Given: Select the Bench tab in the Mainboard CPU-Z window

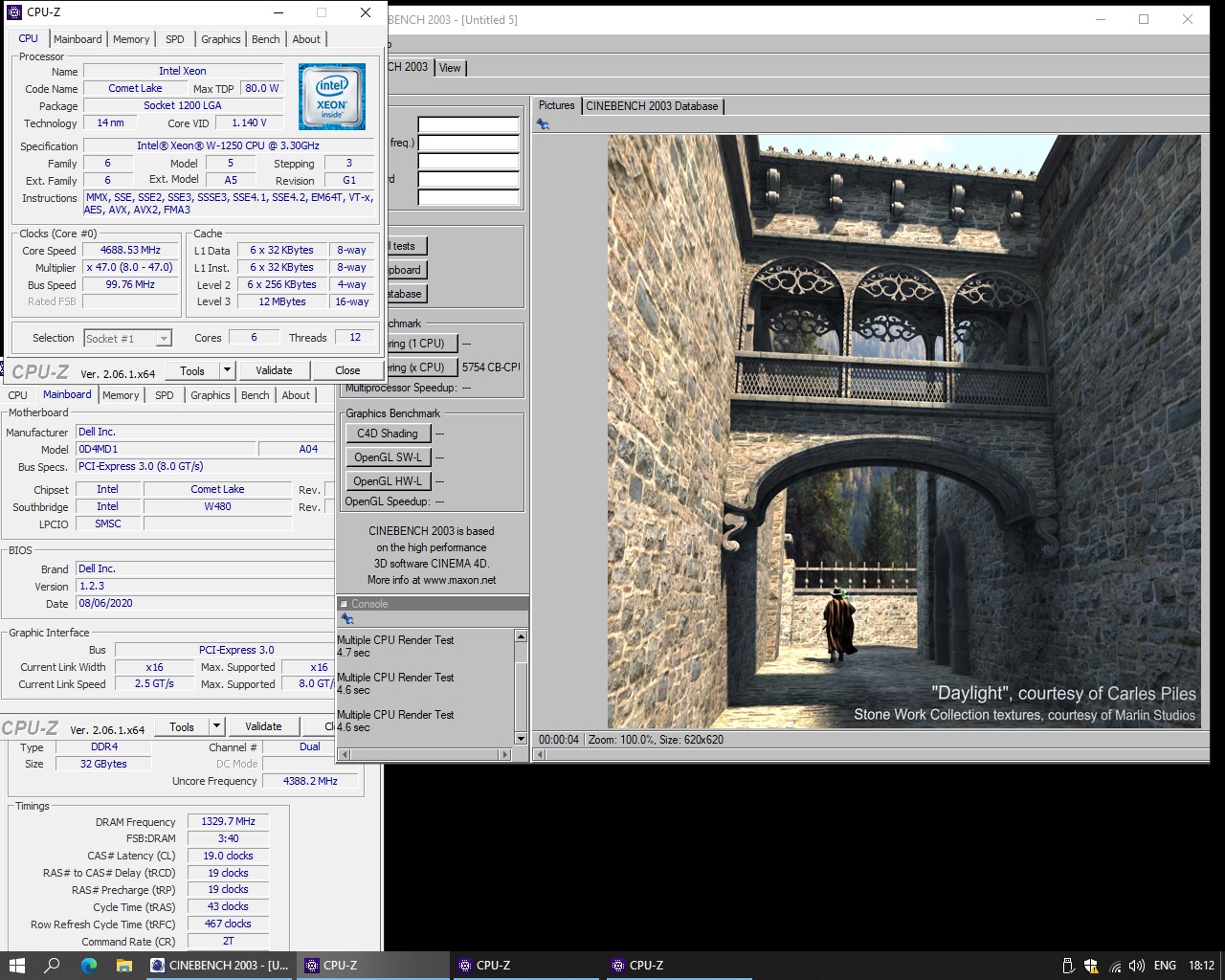Looking at the screenshot, I should click(x=256, y=395).
